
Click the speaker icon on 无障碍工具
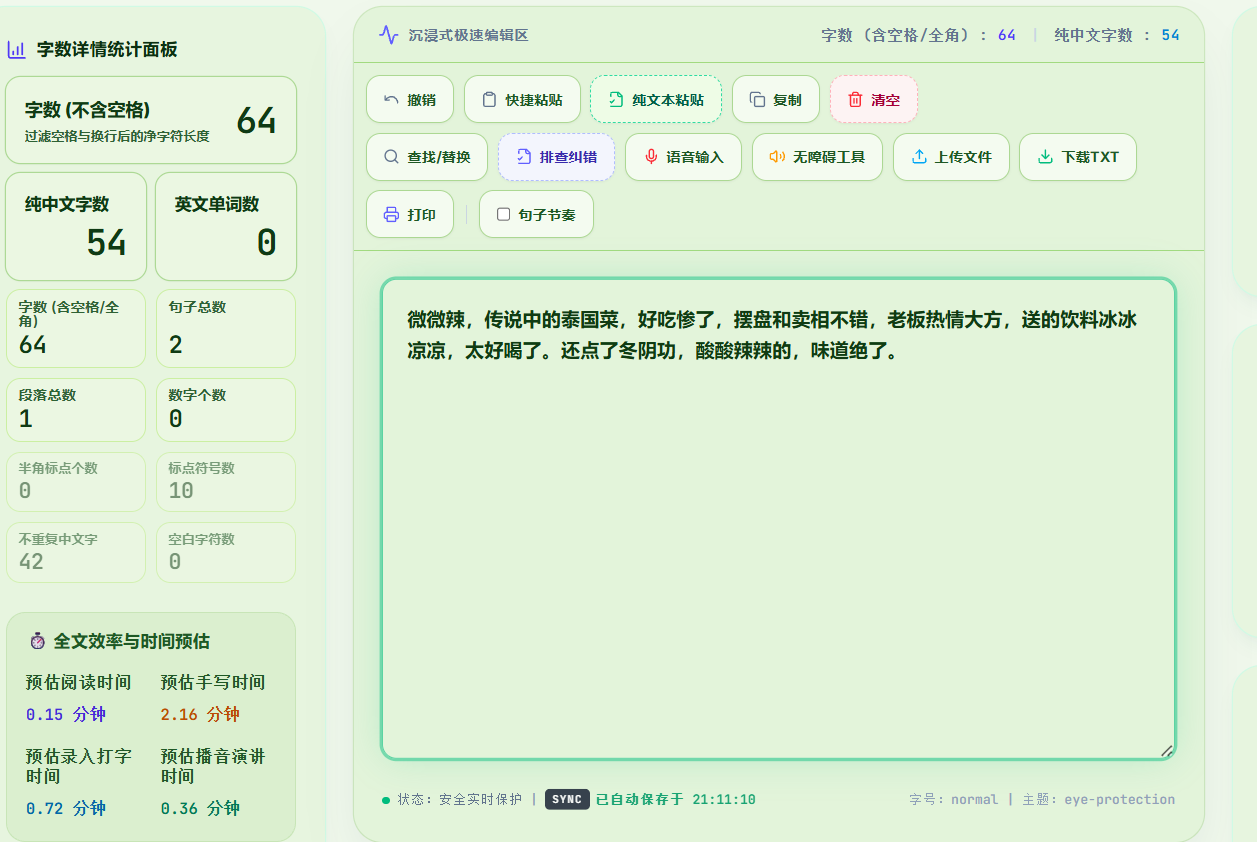(x=777, y=157)
